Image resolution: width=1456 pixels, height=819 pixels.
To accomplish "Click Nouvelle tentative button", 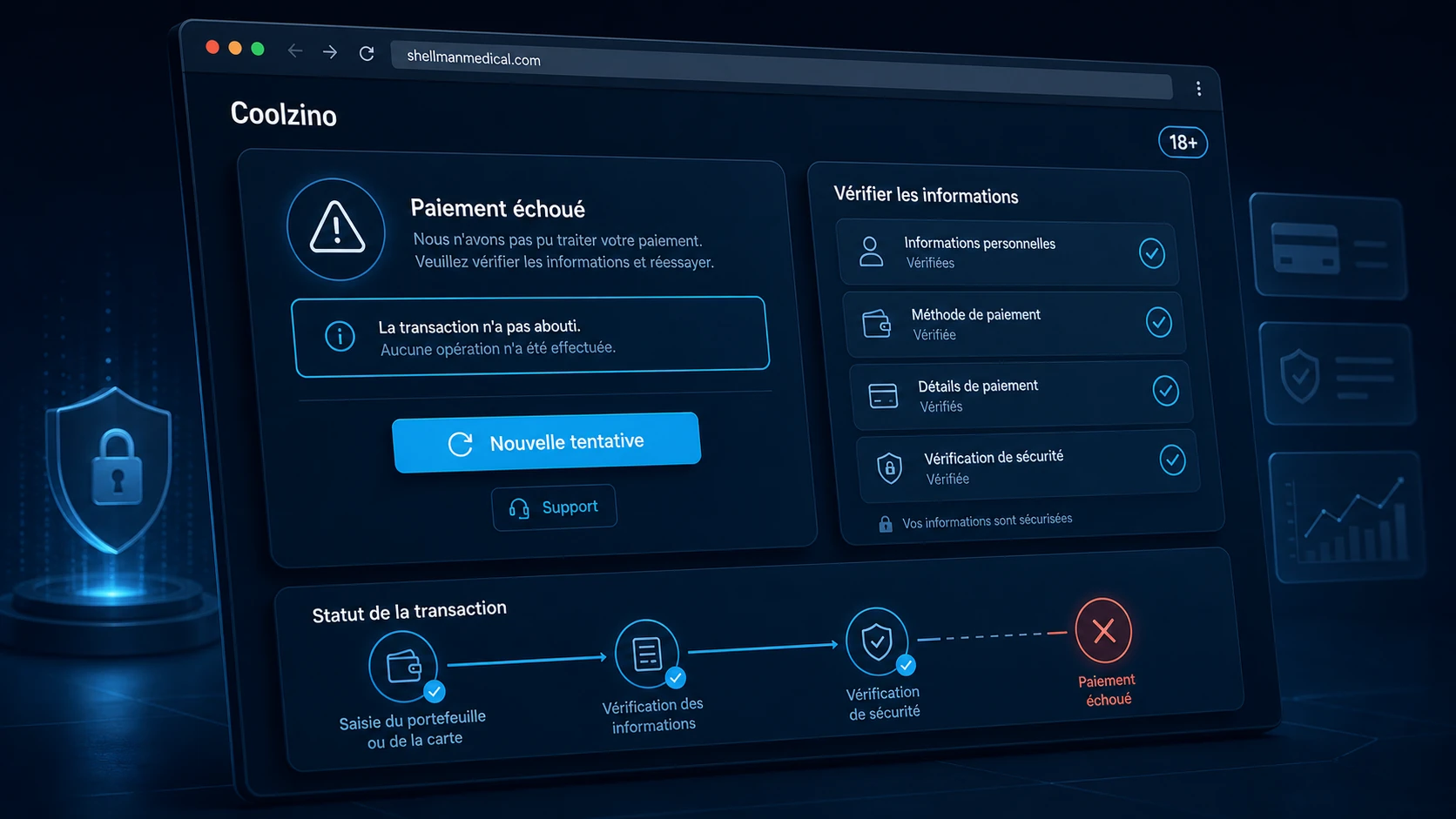I will (546, 442).
